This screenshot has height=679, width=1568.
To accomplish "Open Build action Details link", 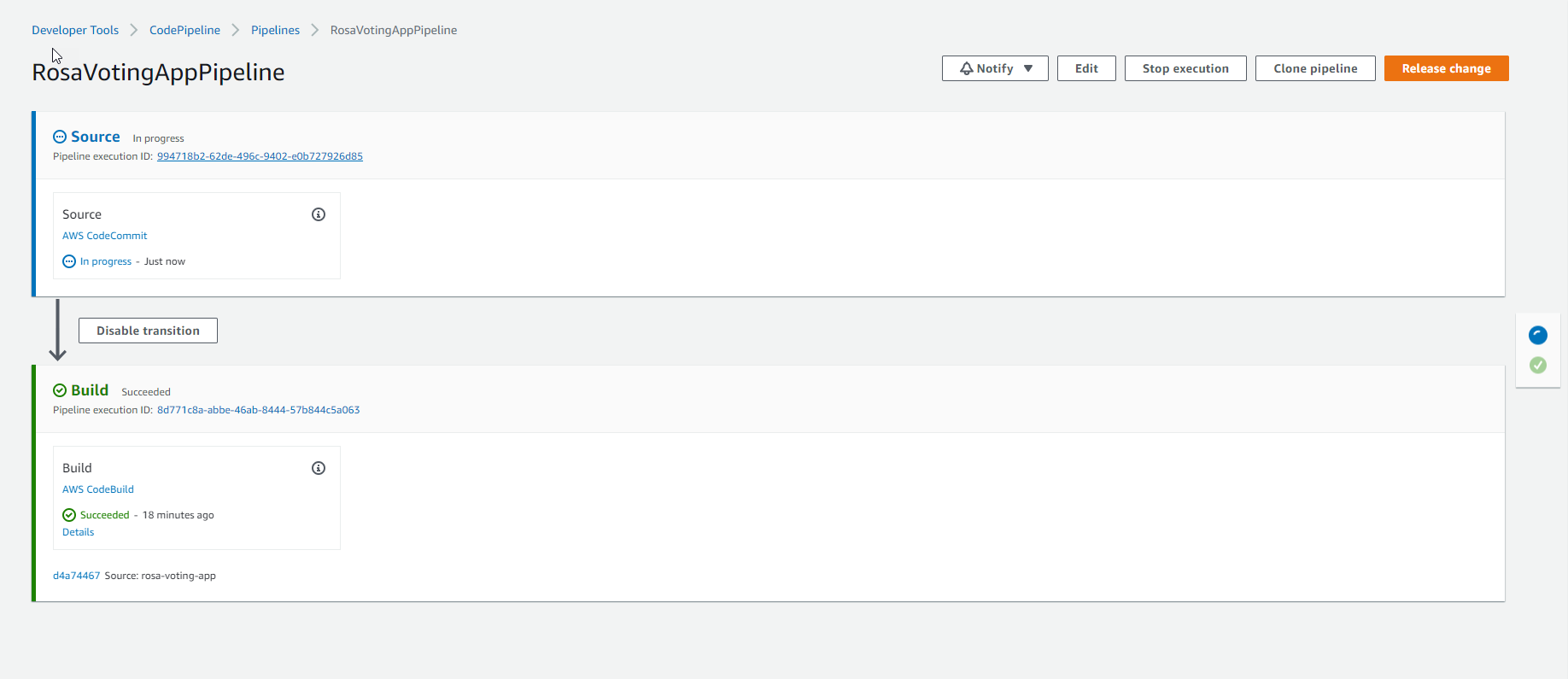I will 79,532.
